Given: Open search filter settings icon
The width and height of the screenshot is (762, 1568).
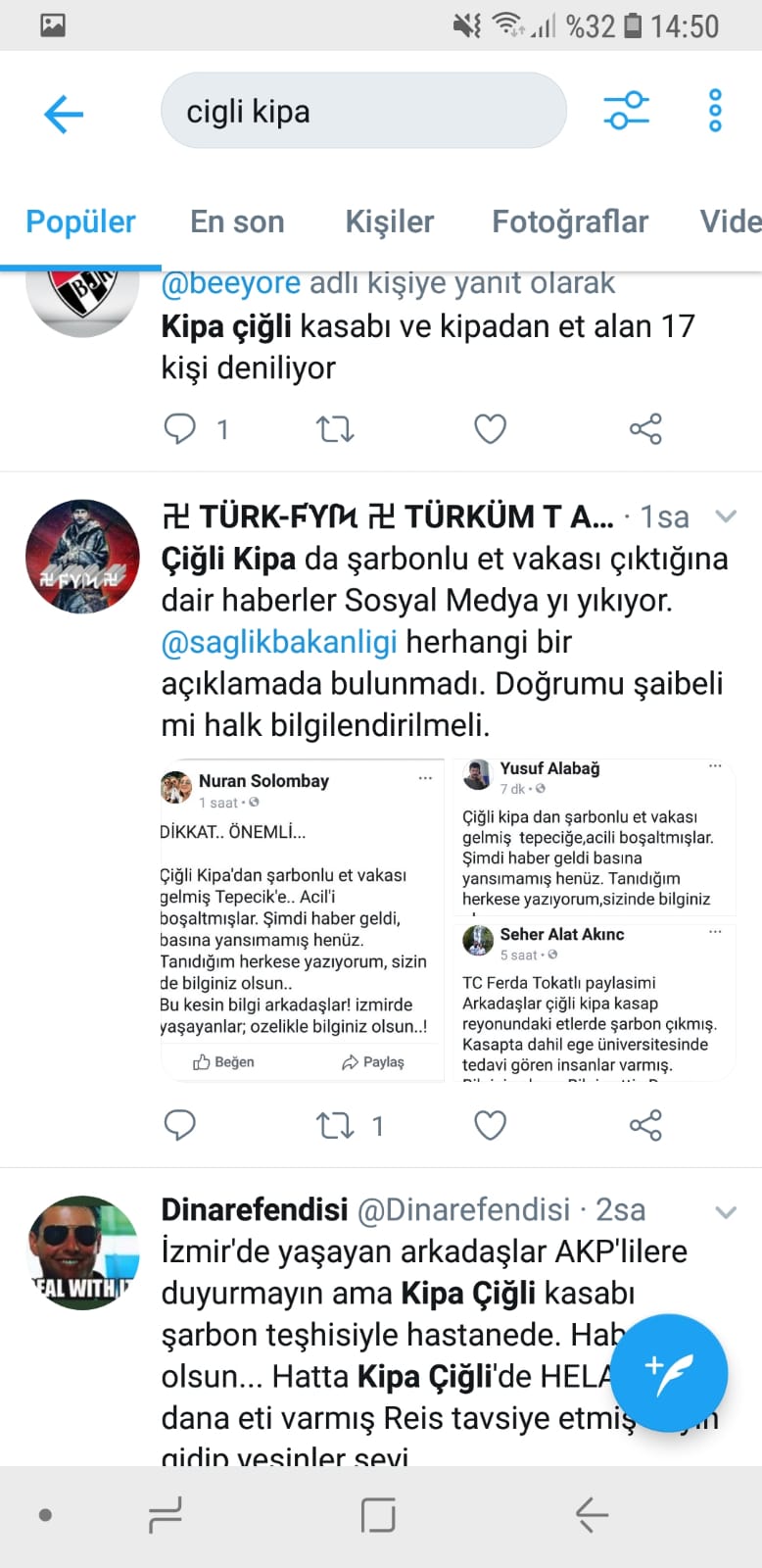Looking at the screenshot, I should (x=627, y=110).
